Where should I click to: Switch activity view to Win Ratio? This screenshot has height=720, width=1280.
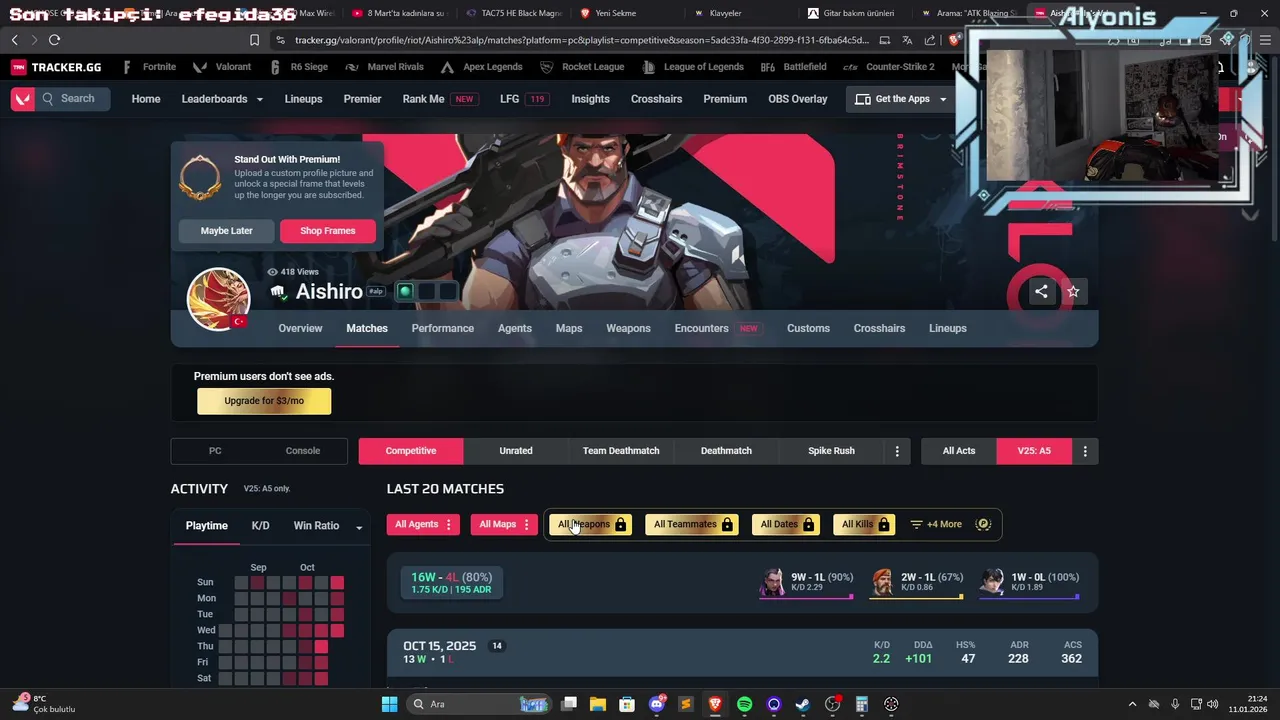tap(316, 526)
